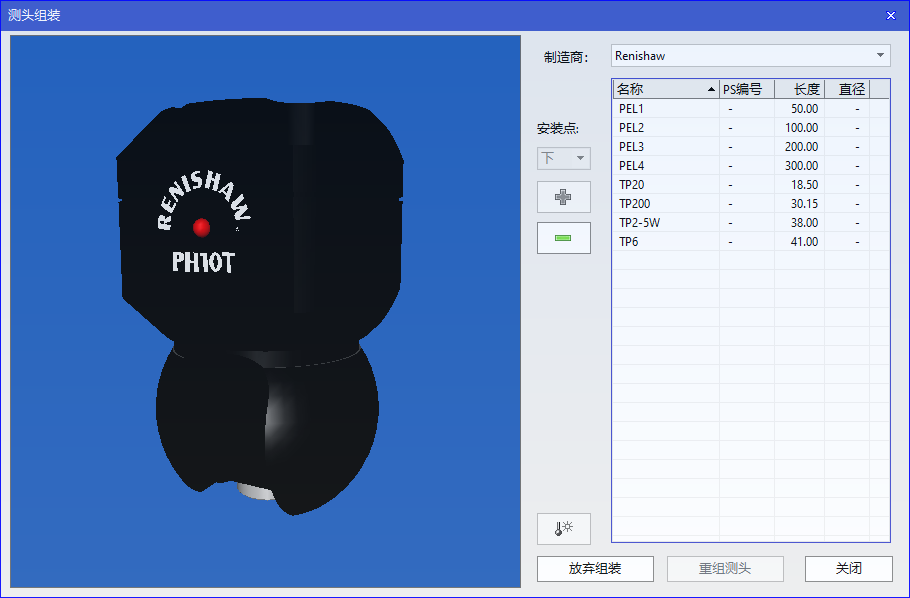Click the 30.15 length cell
The image size is (910, 598).
[800, 204]
